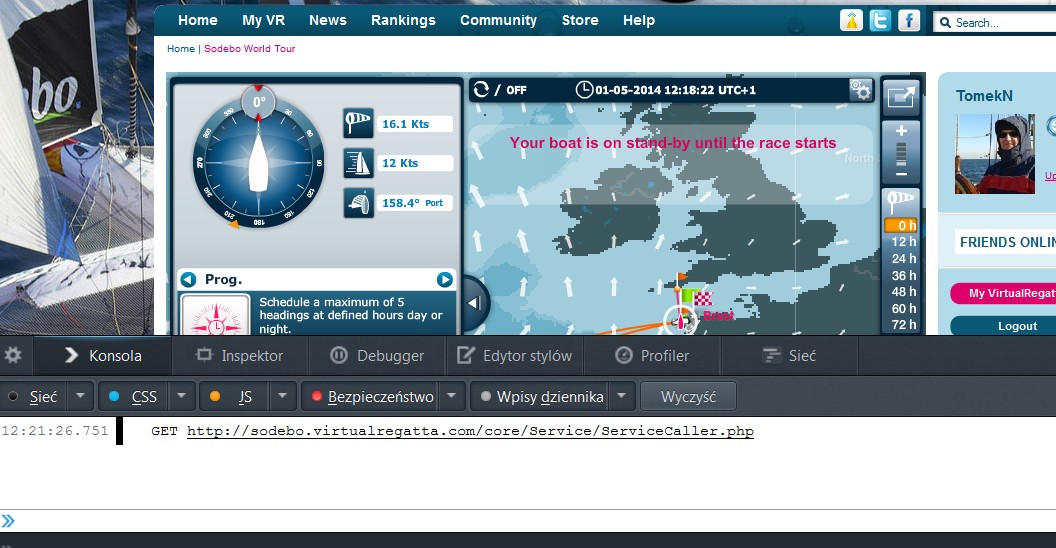Open the Twitter icon link
This screenshot has width=1056, height=548.
(x=880, y=21)
